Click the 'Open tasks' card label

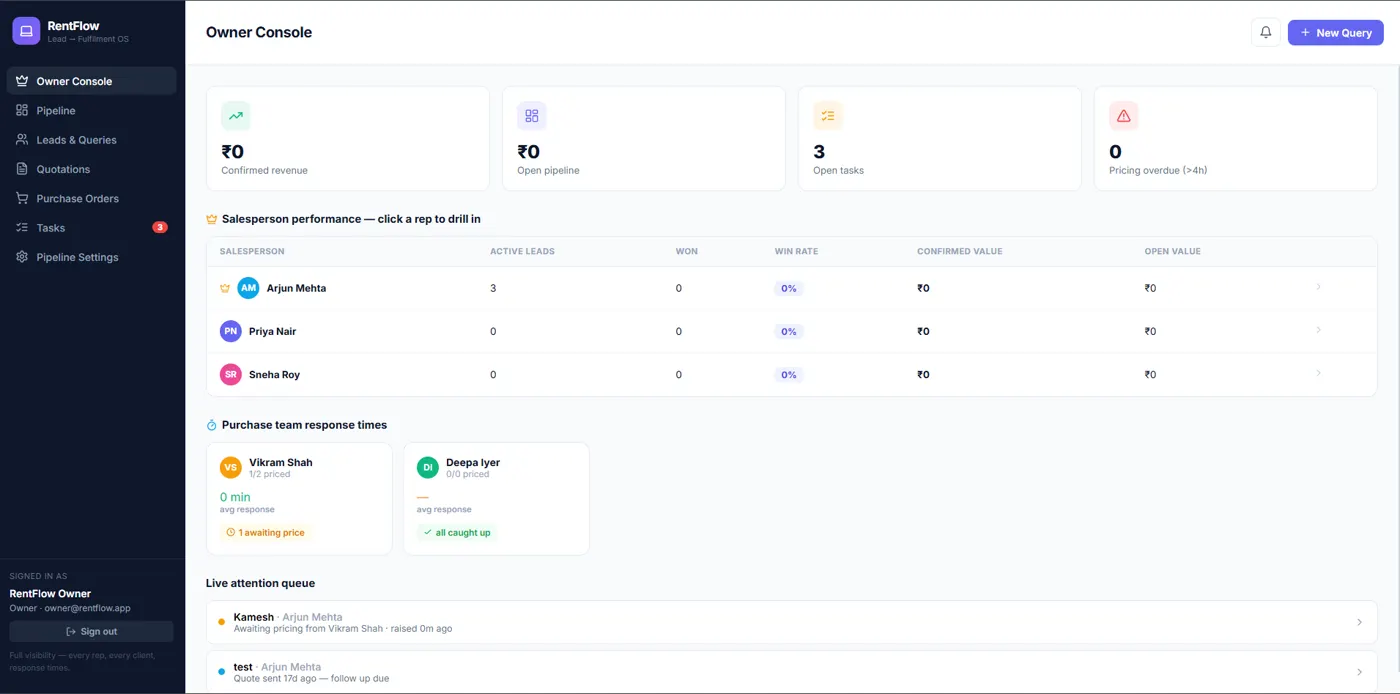(838, 170)
